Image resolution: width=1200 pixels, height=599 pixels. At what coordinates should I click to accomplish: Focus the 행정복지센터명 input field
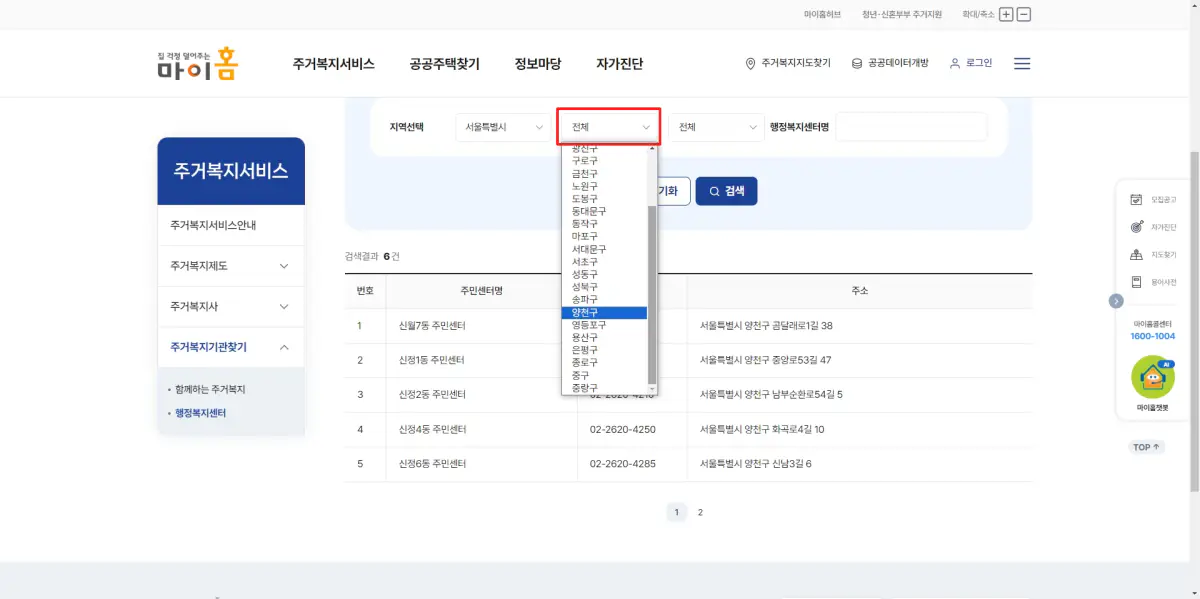(911, 127)
